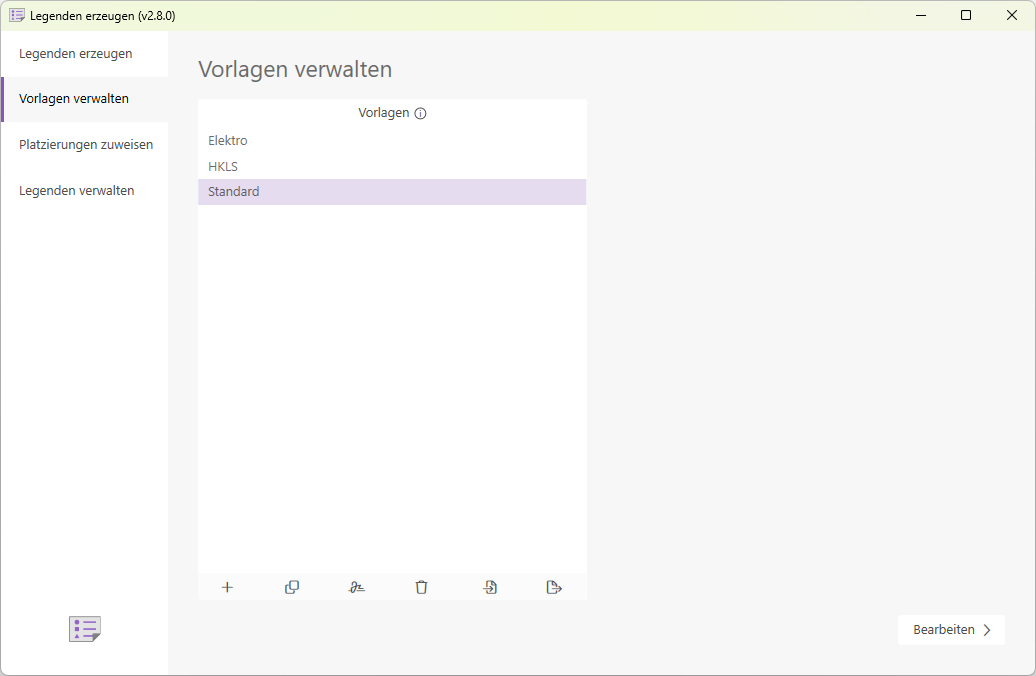Delete the template using the trash icon

tap(421, 587)
